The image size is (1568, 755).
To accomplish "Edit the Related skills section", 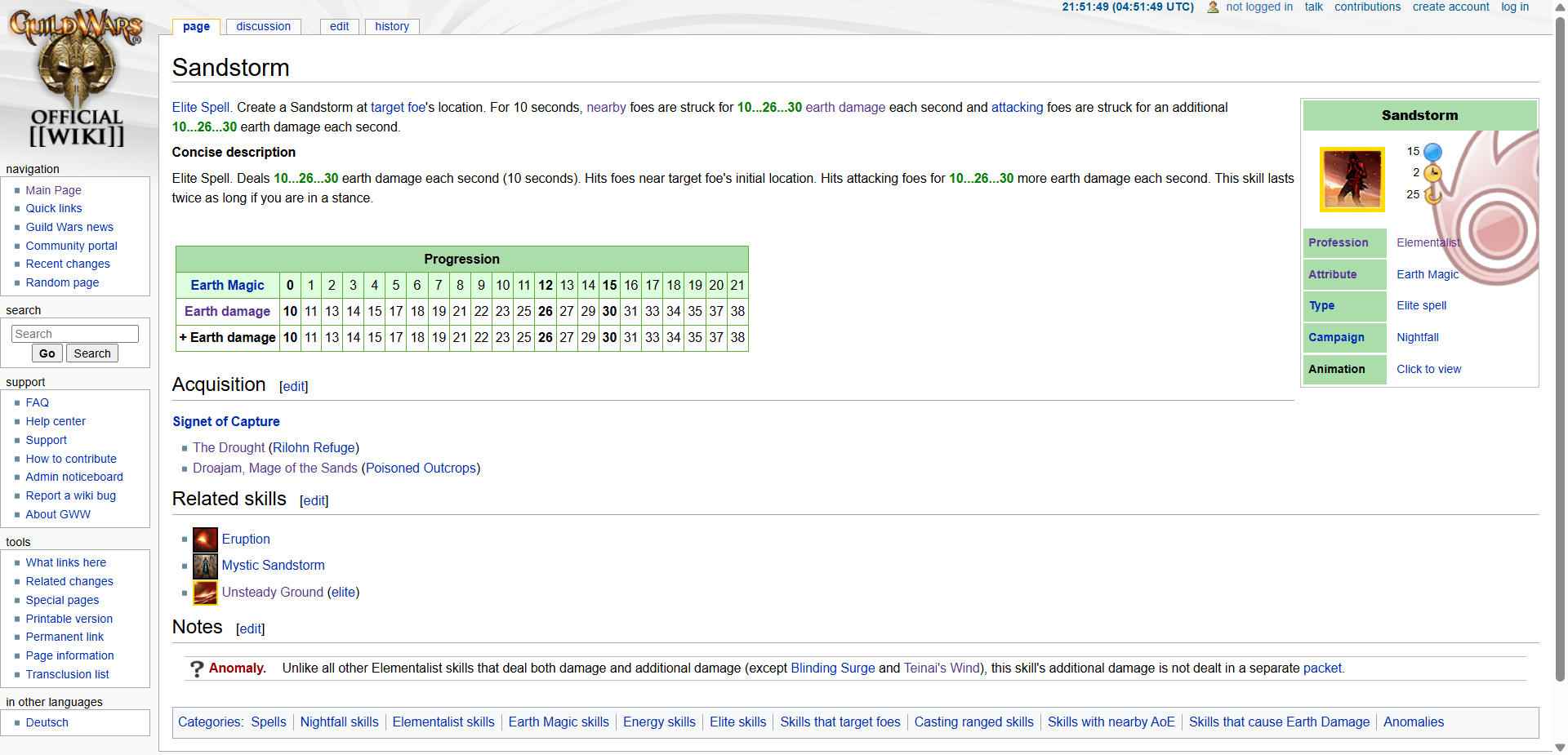I will [x=314, y=500].
